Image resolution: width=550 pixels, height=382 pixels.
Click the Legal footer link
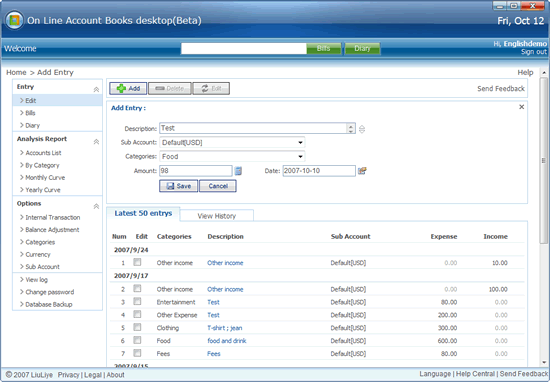(x=93, y=375)
